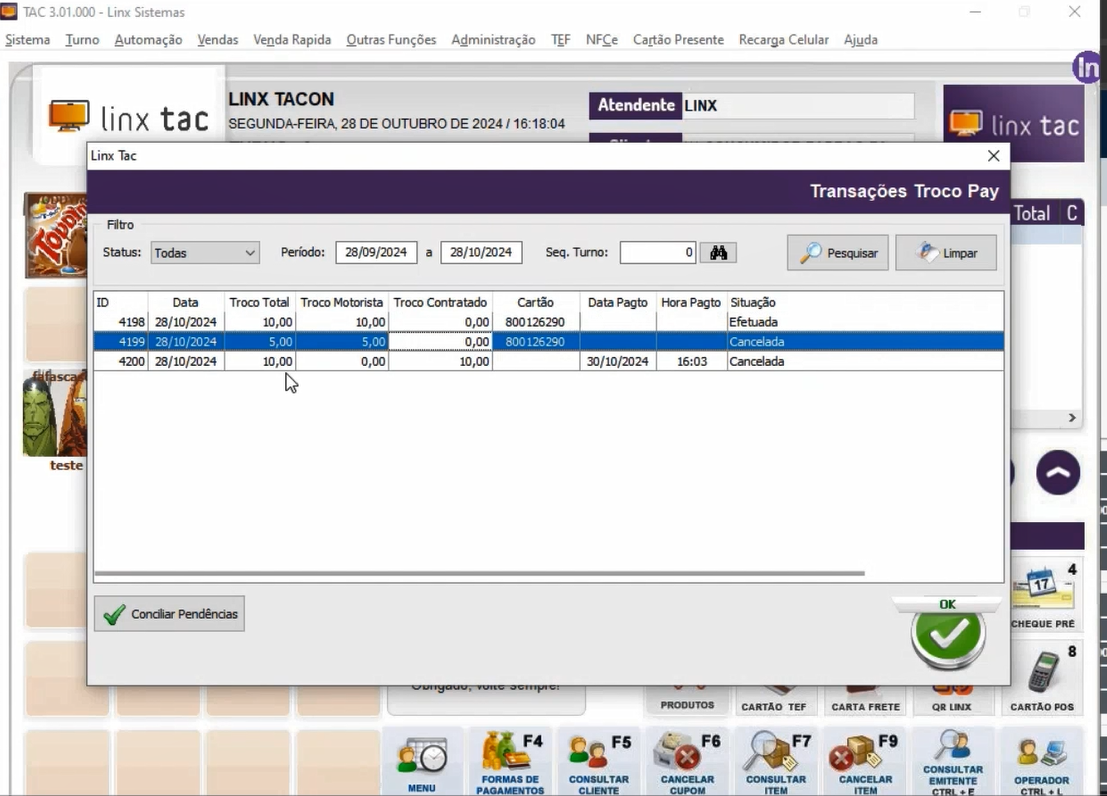Select transaction row ID 4199
Viewport: 1107px width, 796px height.
coord(549,342)
